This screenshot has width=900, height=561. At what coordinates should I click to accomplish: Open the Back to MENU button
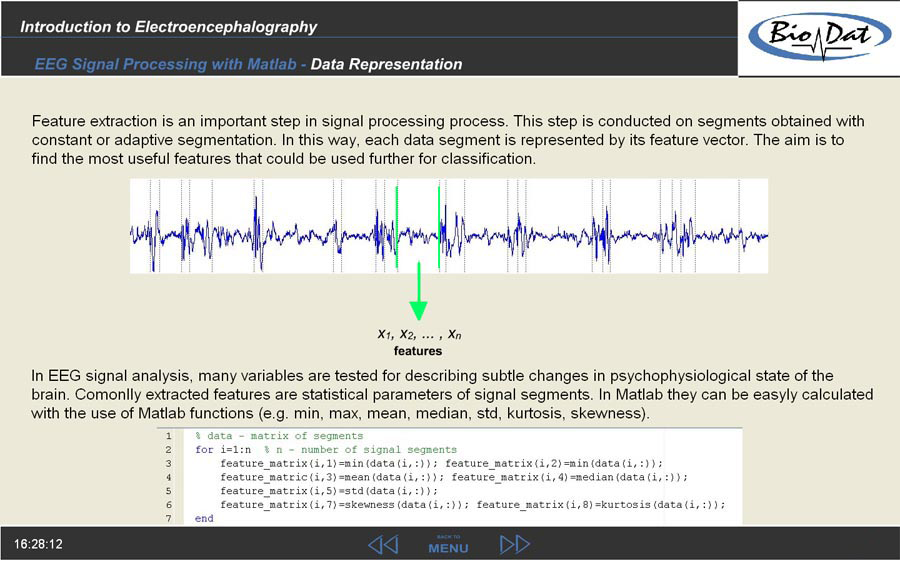[x=448, y=545]
